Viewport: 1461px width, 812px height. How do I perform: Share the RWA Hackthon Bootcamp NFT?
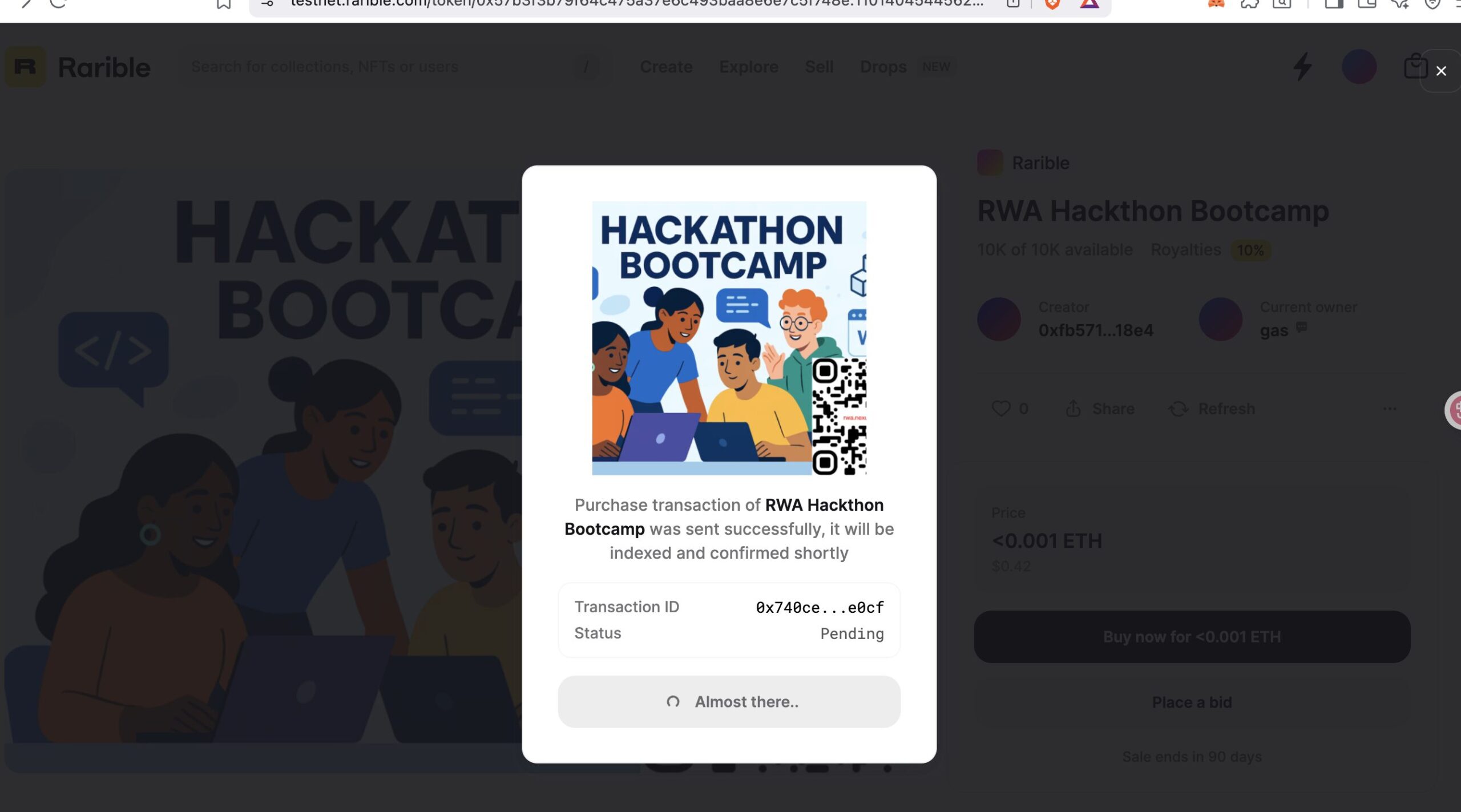tap(1100, 409)
